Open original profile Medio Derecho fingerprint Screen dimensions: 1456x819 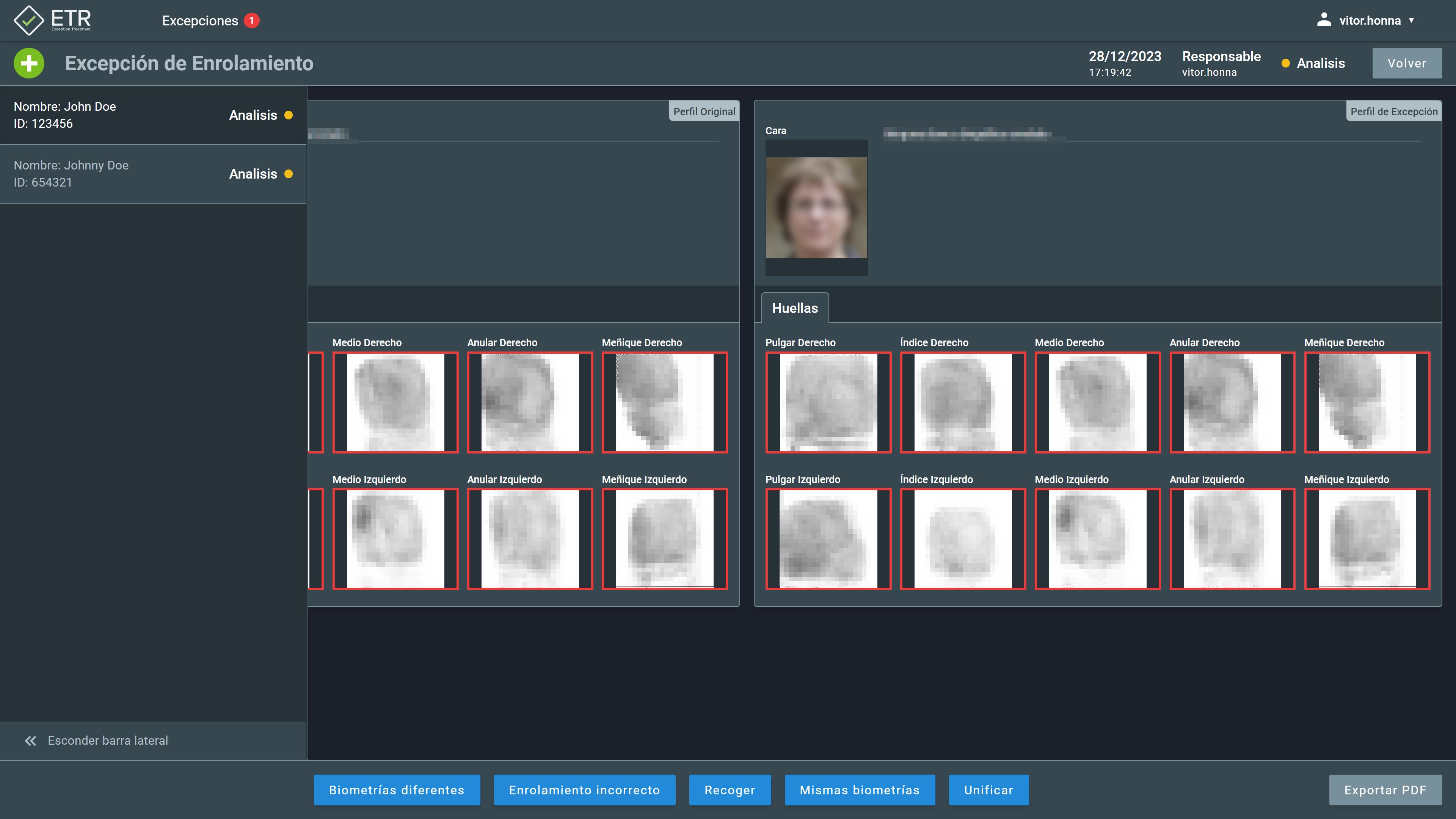395,402
